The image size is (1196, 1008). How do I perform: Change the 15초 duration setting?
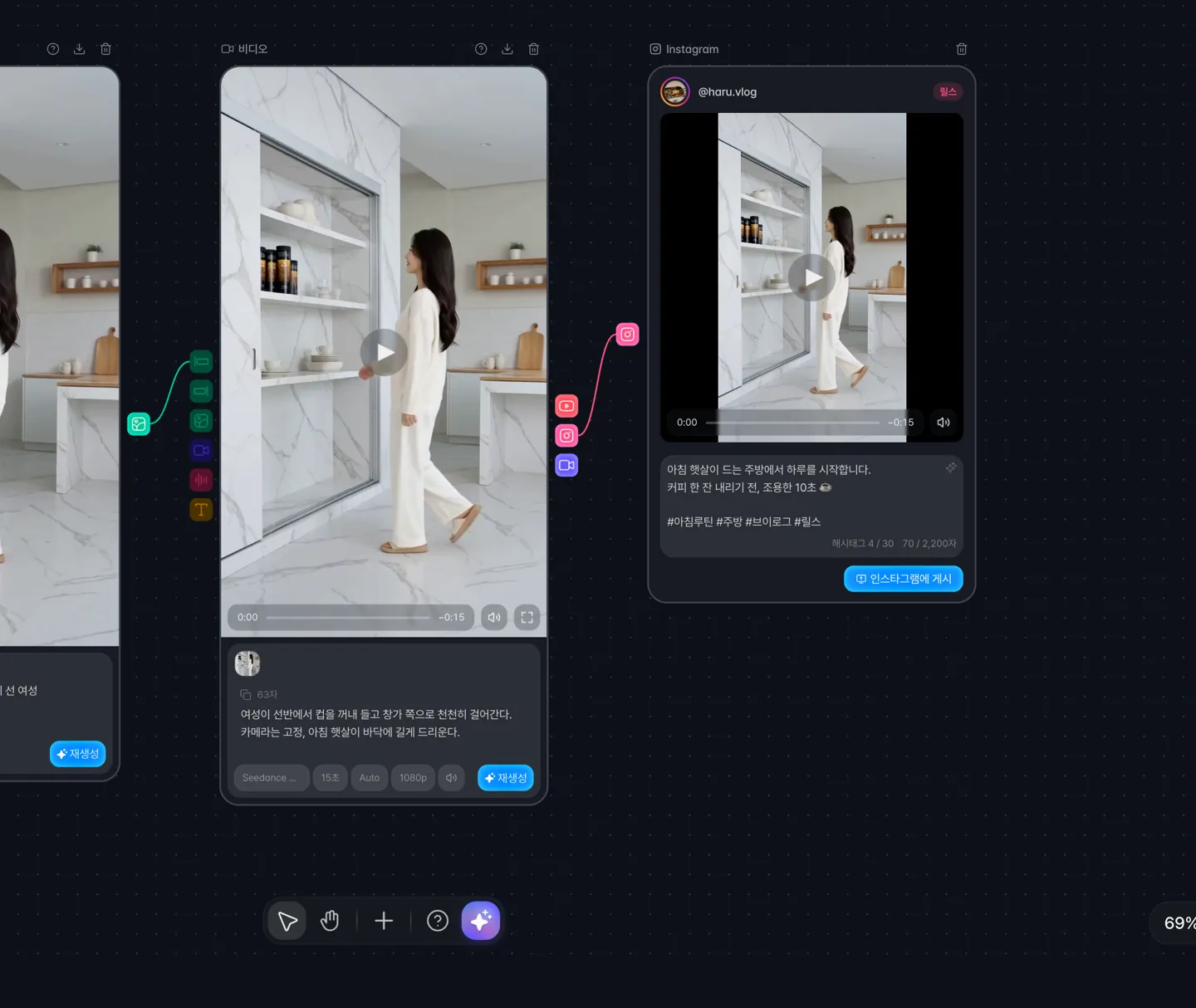point(331,778)
